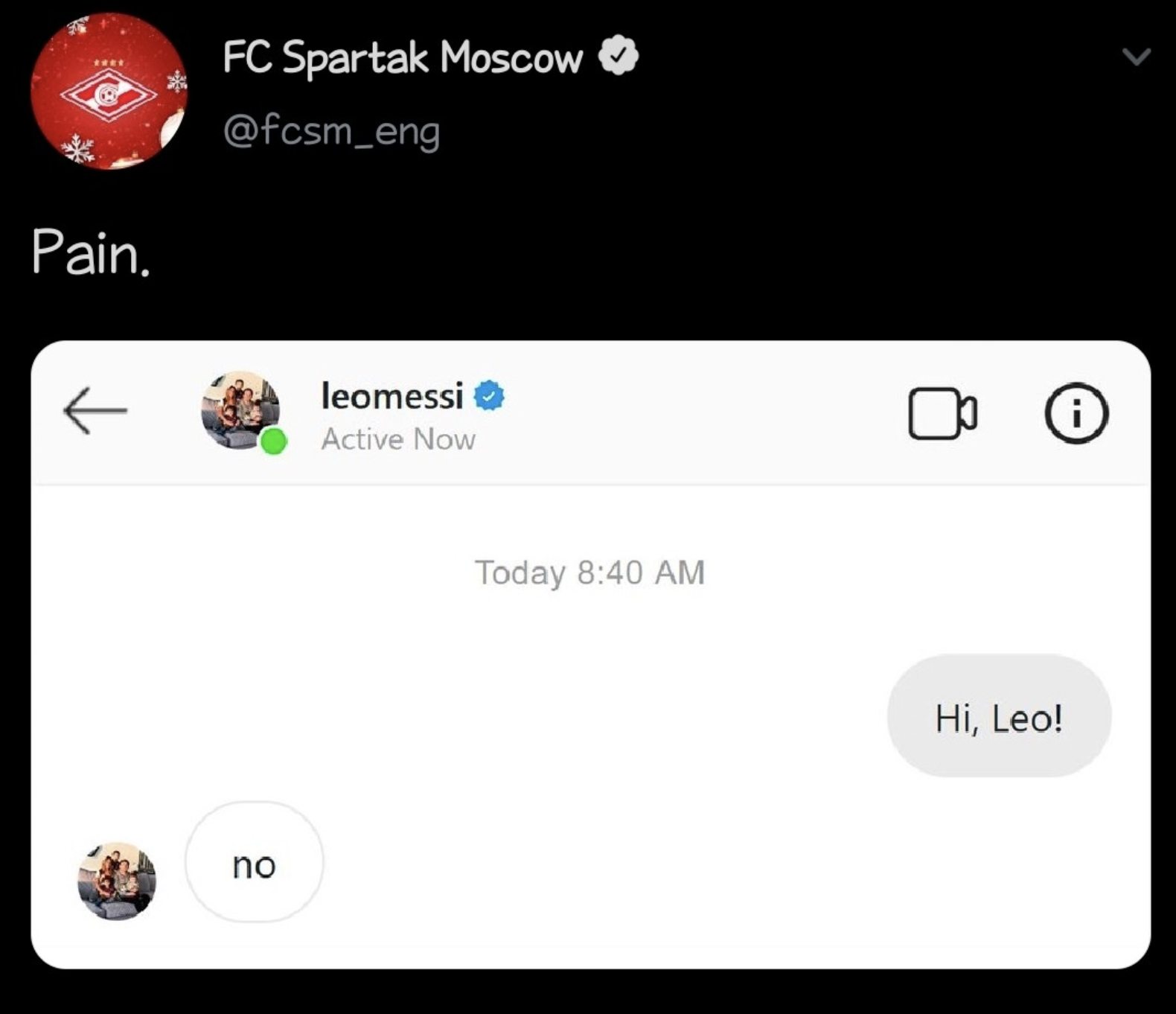Click the FC Spartak Moscow profile picture

tap(109, 91)
